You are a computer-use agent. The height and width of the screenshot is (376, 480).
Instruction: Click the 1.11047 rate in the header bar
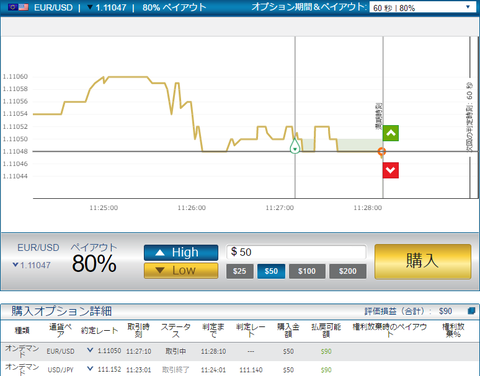point(111,7)
